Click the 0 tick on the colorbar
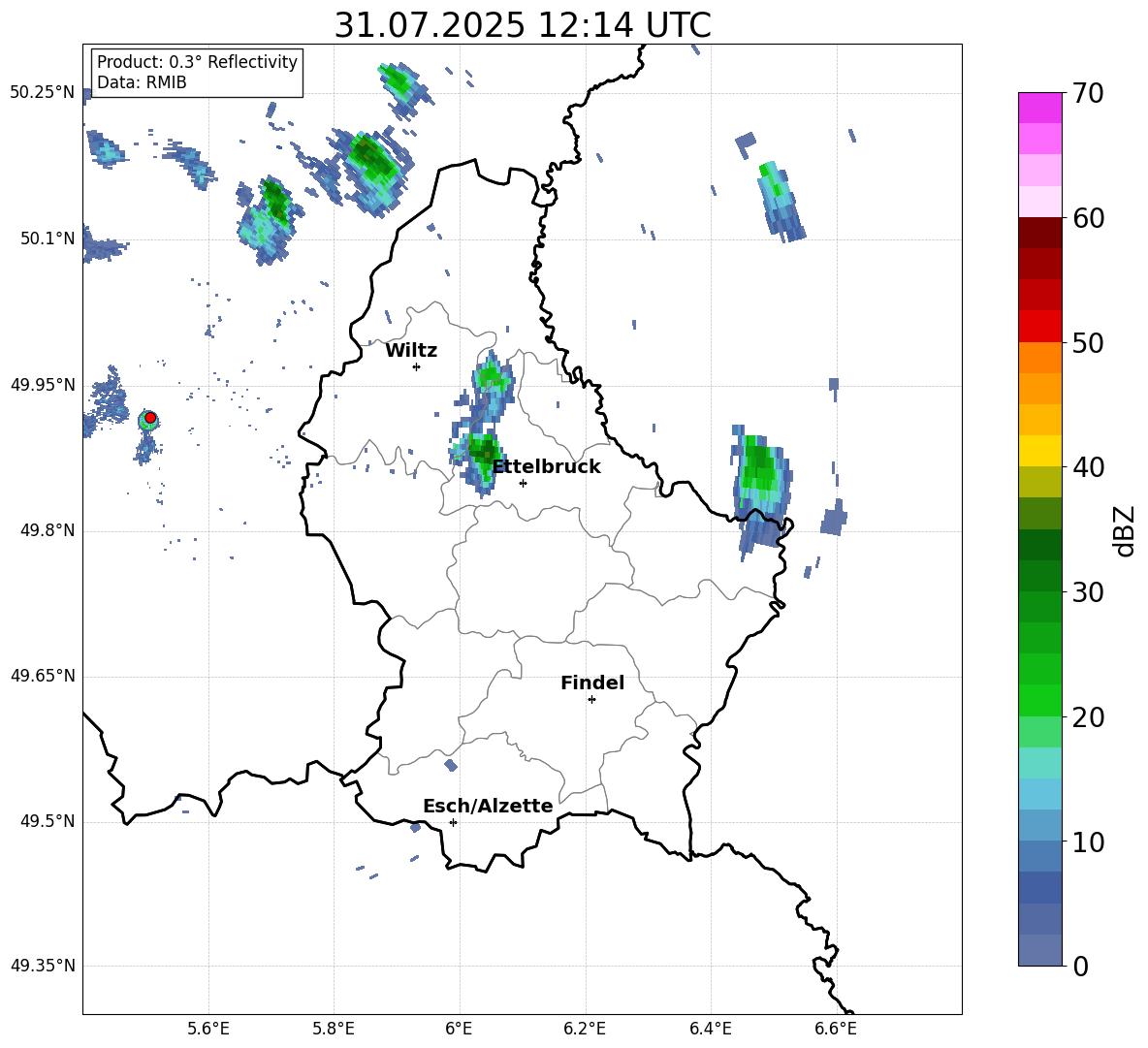Viewport: 1148px width, 1048px height. tap(1081, 966)
